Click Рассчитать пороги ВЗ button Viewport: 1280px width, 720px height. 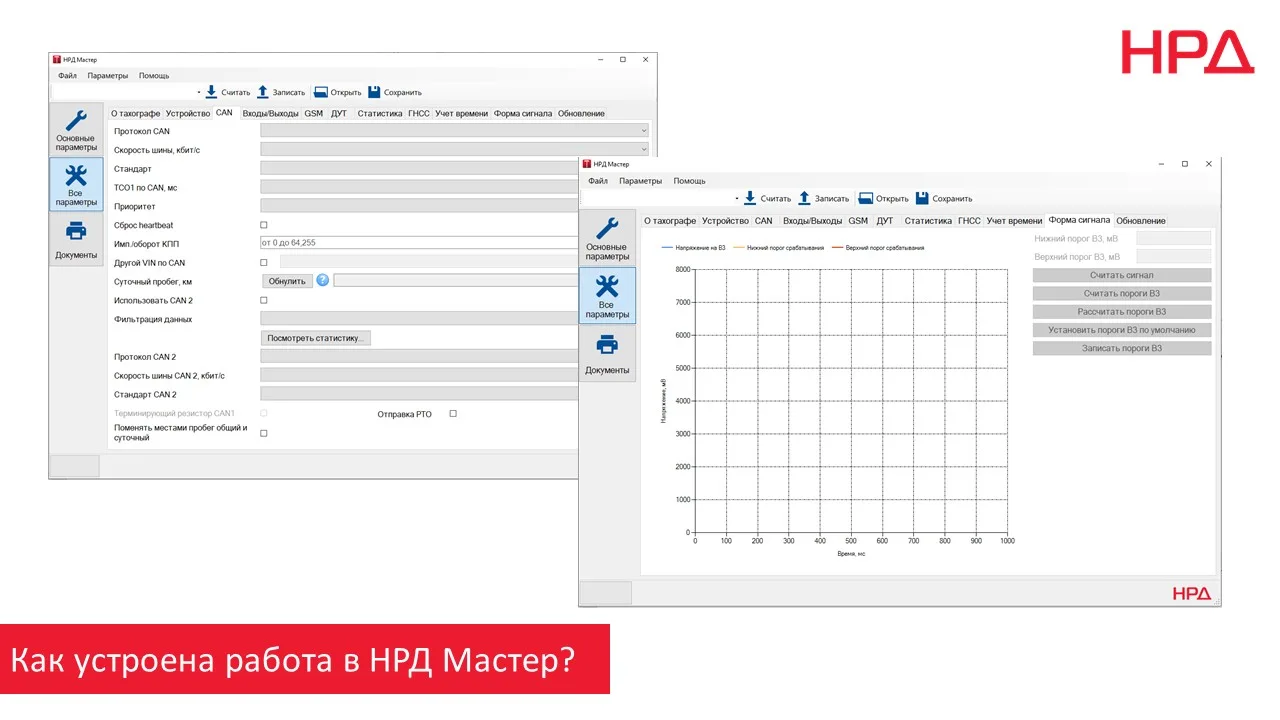click(1122, 311)
